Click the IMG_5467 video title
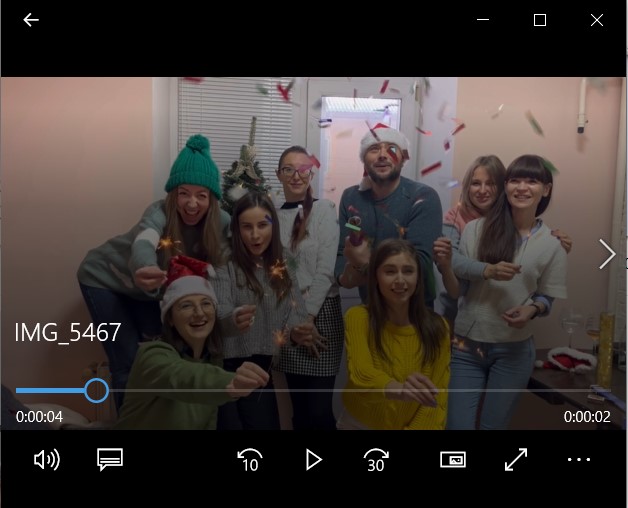The height and width of the screenshot is (508, 628). point(68,332)
